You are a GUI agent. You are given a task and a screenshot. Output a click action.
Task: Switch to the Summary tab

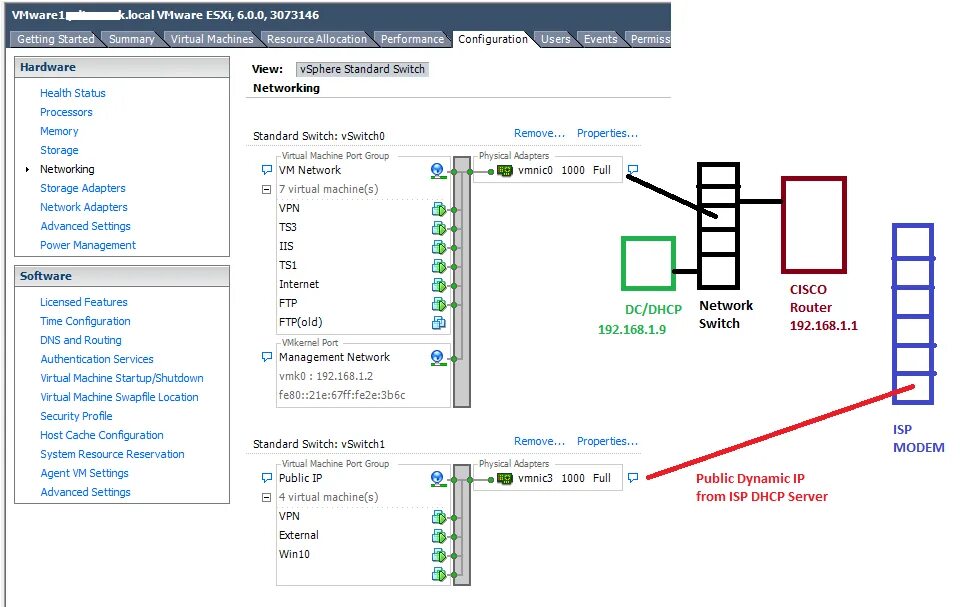[132, 39]
